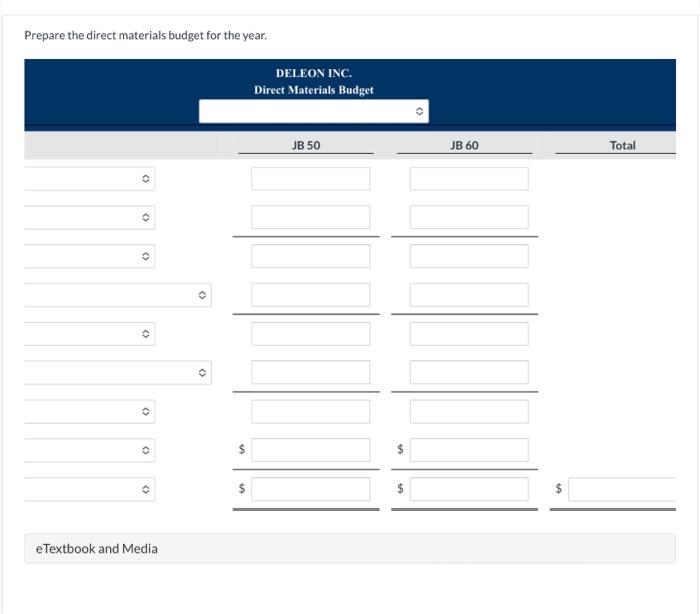Click the fourth row JB 60 input field
Viewport: 700px width, 614px height.
[469, 295]
